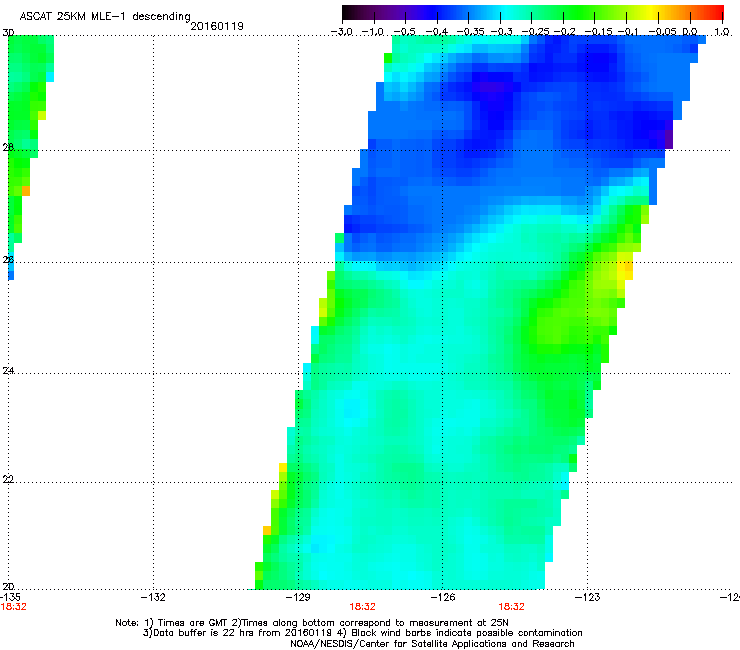This screenshot has height=650, width=740.
Task: Select the -0.1 color scale label
Action: [x=628, y=32]
